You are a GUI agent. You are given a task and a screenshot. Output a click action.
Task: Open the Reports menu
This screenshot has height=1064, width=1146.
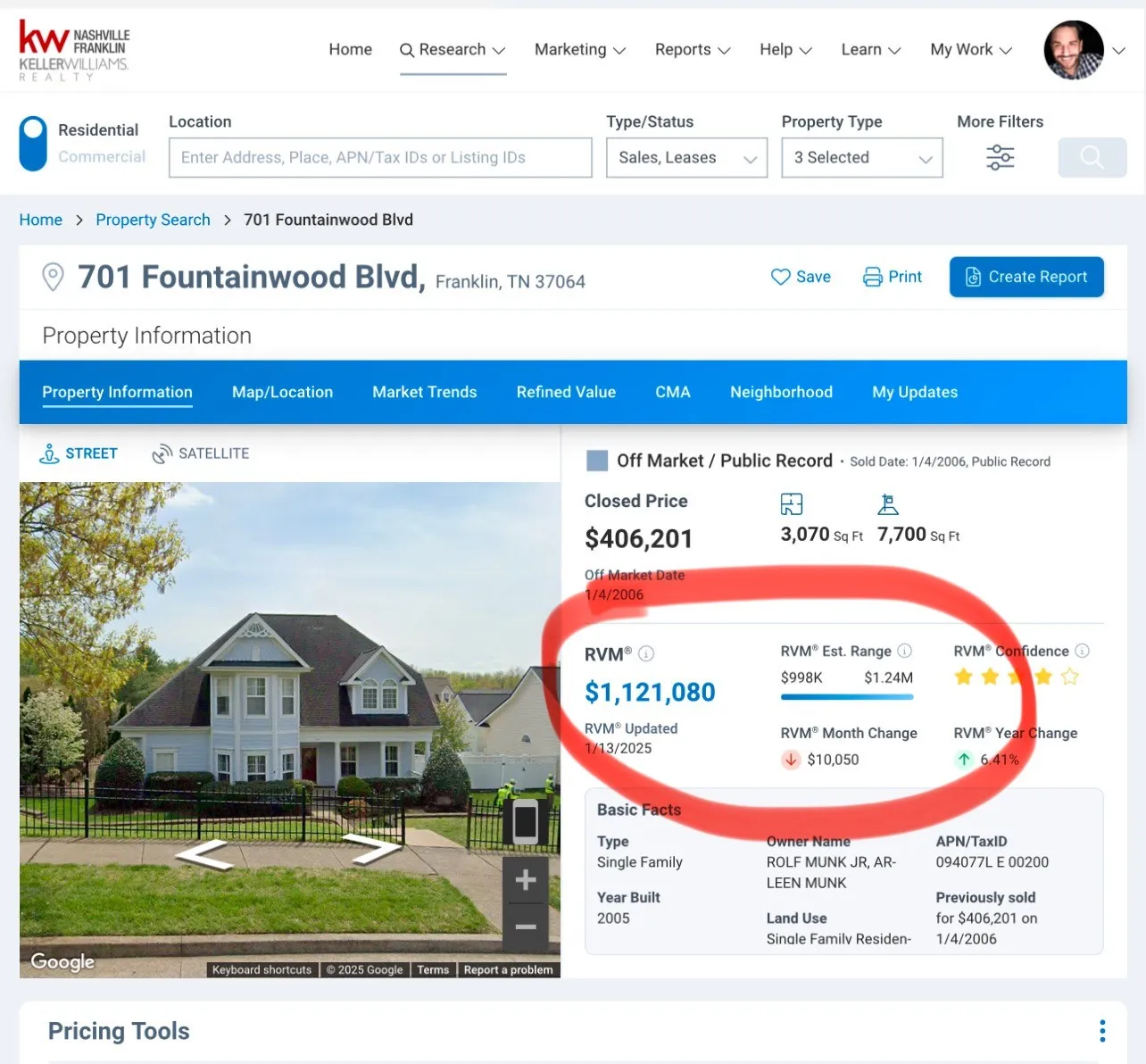(x=693, y=50)
